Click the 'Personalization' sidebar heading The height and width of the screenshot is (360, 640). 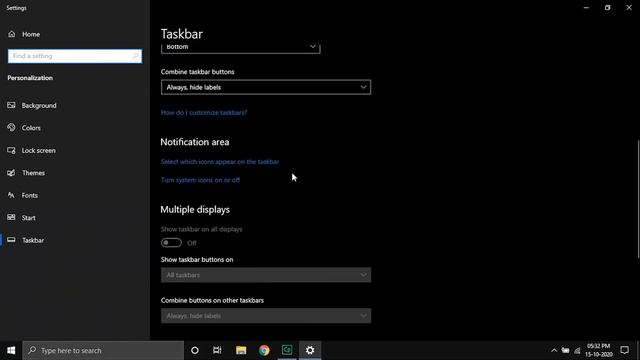[x=30, y=78]
